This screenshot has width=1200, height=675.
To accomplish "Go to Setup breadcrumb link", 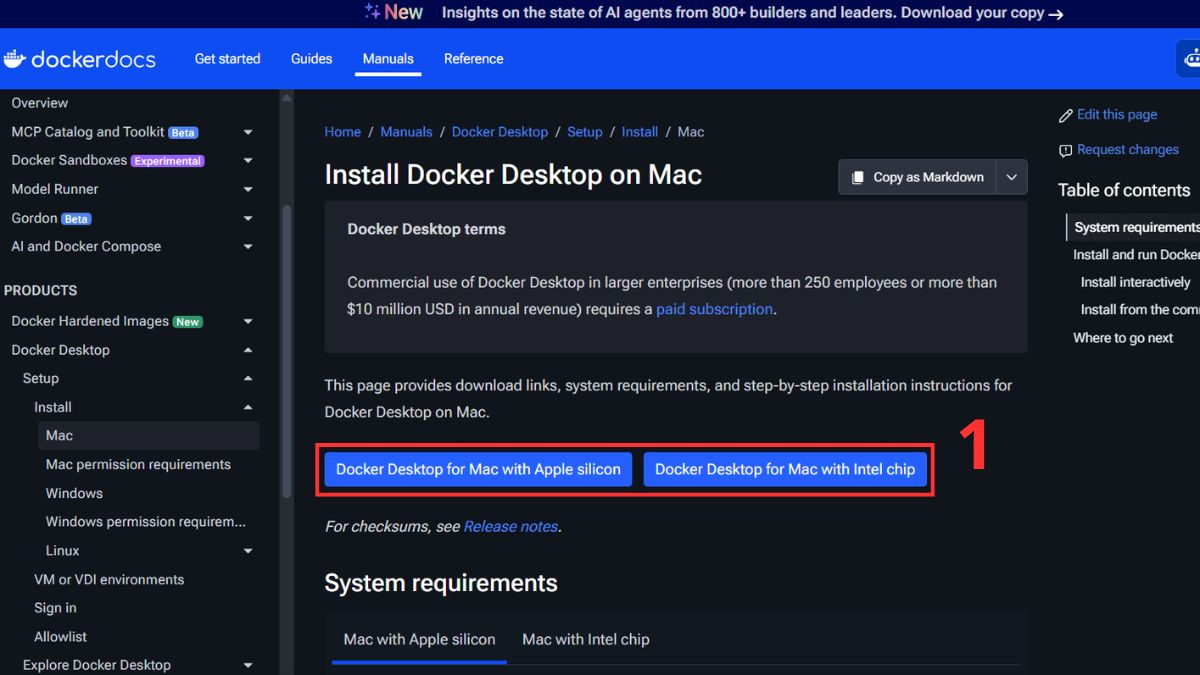I will [x=585, y=132].
